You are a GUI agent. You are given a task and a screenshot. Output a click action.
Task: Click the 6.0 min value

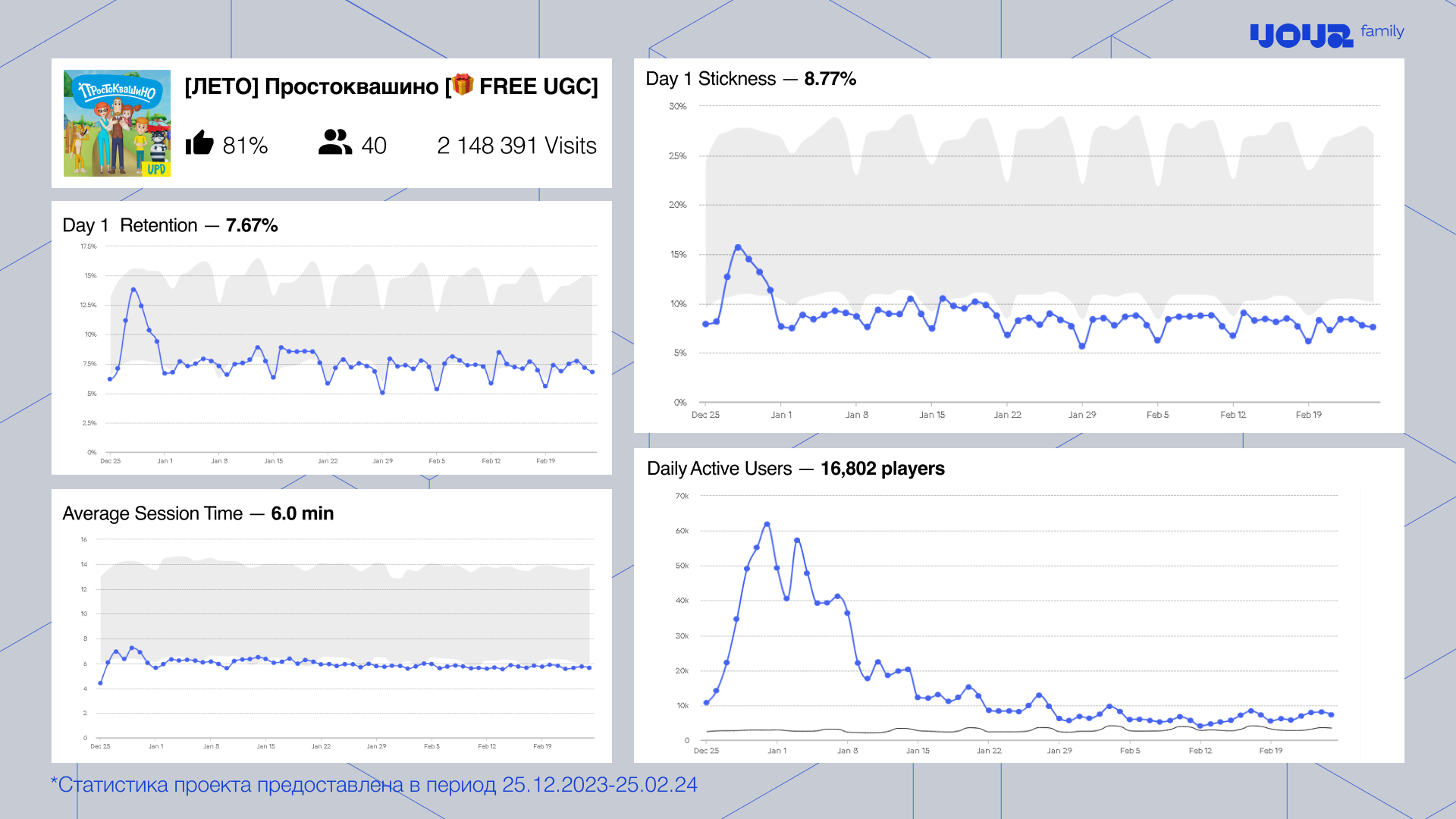(303, 513)
